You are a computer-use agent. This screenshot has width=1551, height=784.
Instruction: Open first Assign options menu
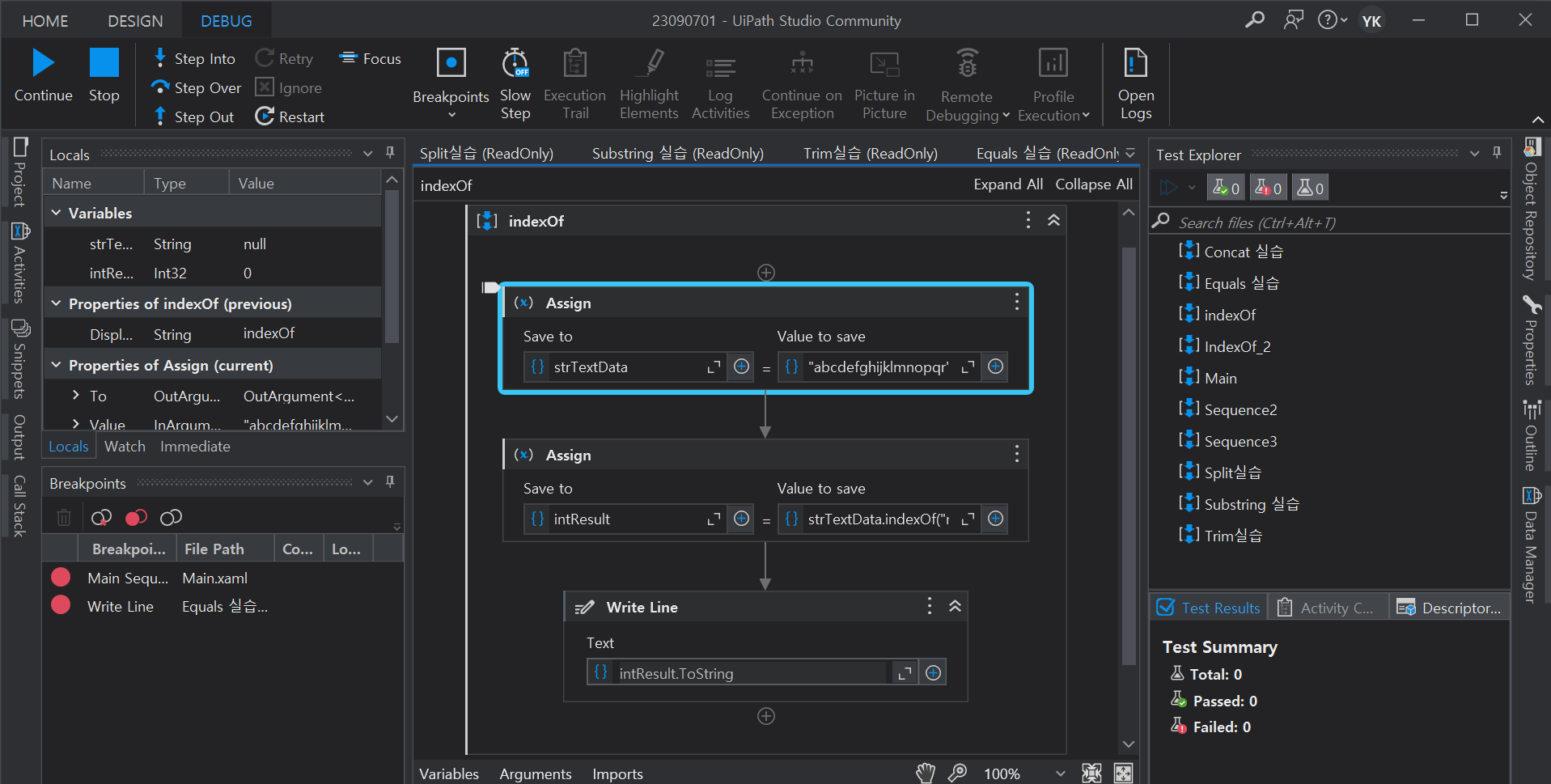1016,303
